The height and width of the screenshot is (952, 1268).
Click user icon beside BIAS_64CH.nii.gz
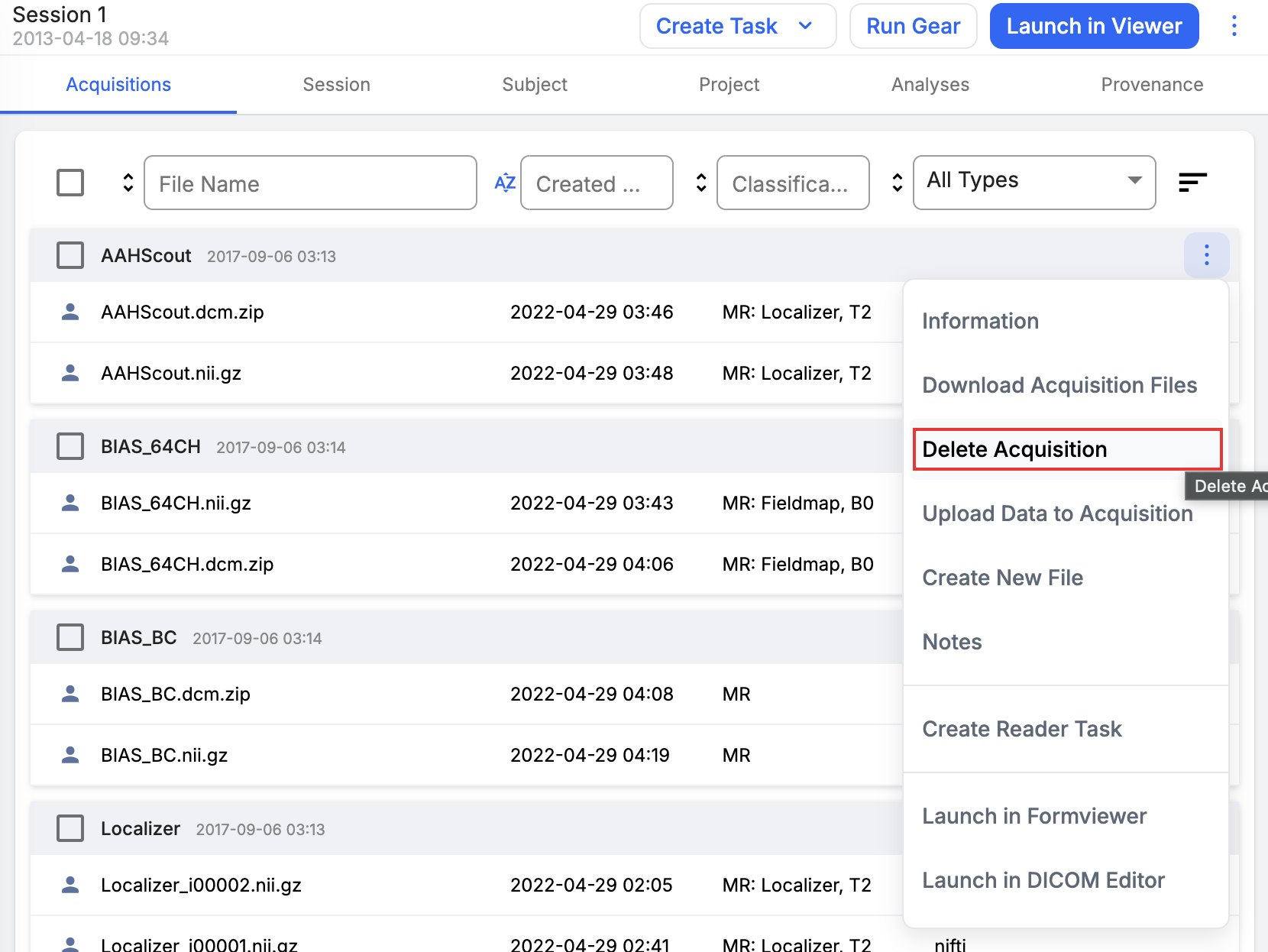pyautogui.click(x=70, y=503)
